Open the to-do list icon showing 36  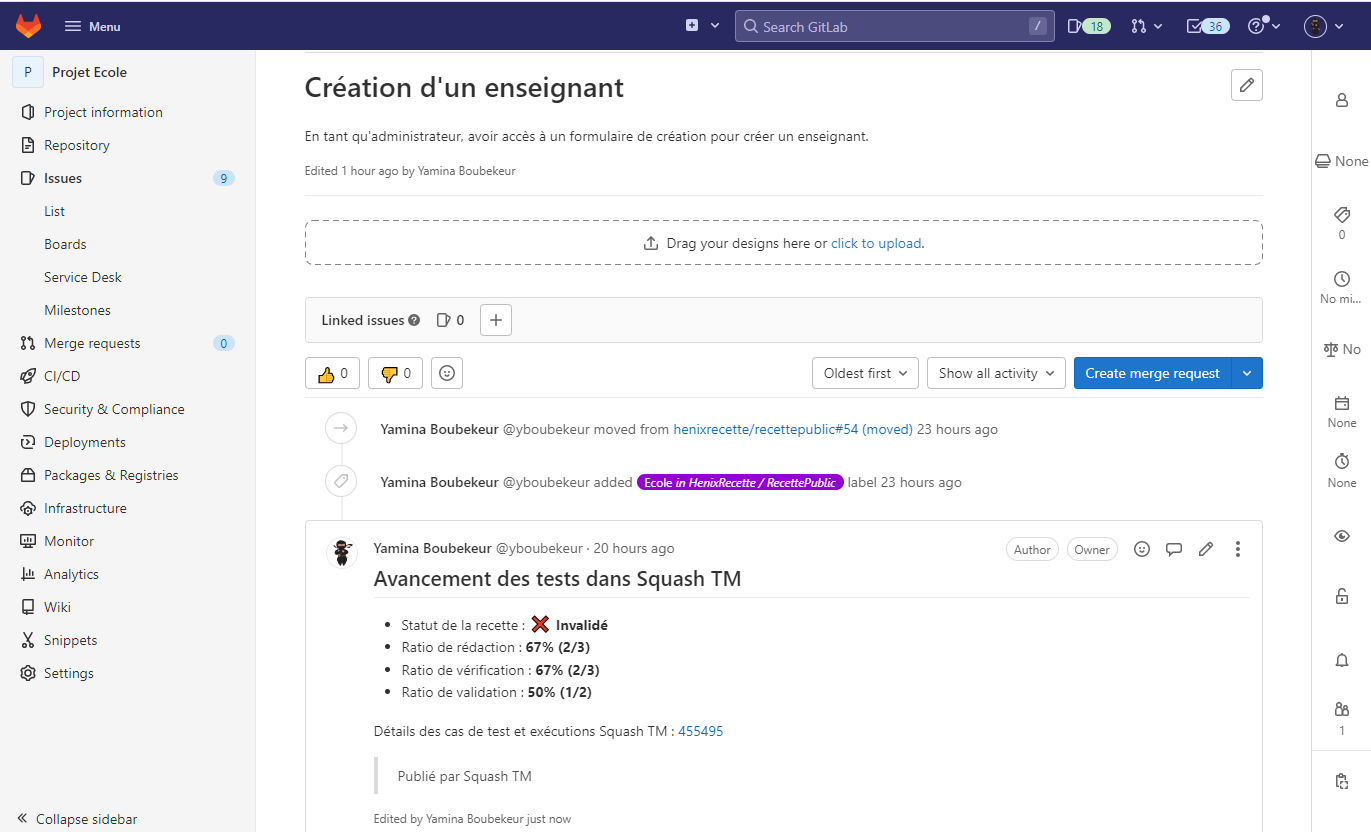point(1207,25)
